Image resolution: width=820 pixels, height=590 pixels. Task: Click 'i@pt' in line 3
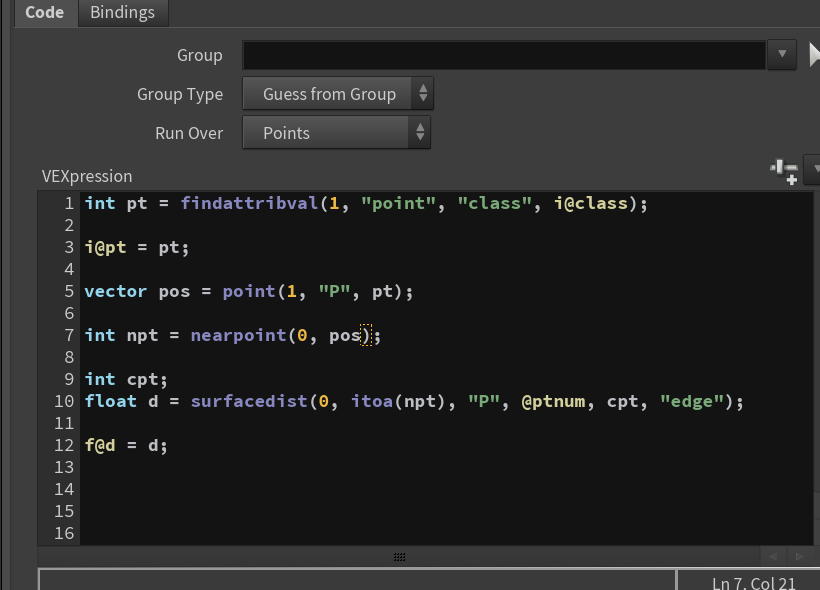coord(106,247)
